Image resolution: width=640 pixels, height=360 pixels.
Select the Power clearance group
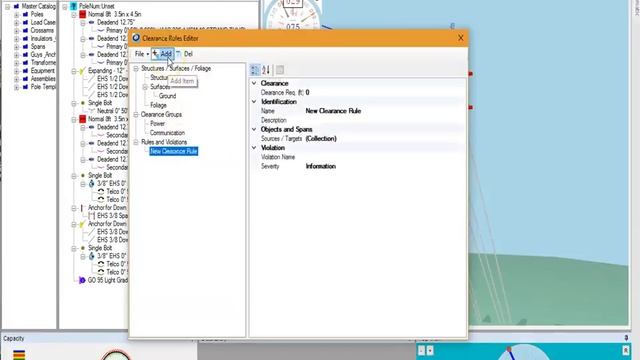coord(157,124)
